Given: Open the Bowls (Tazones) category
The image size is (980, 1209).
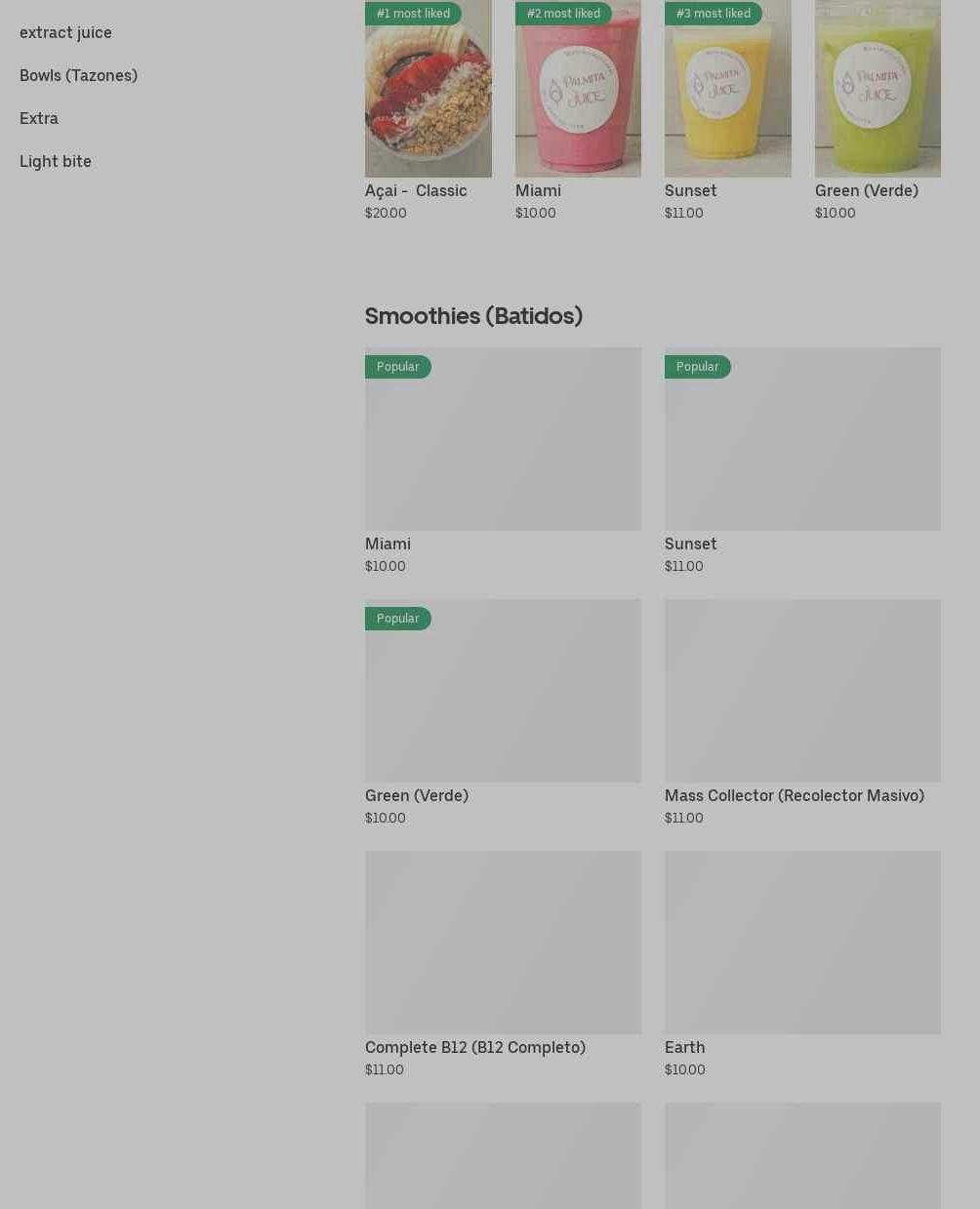Looking at the screenshot, I should [78, 75].
